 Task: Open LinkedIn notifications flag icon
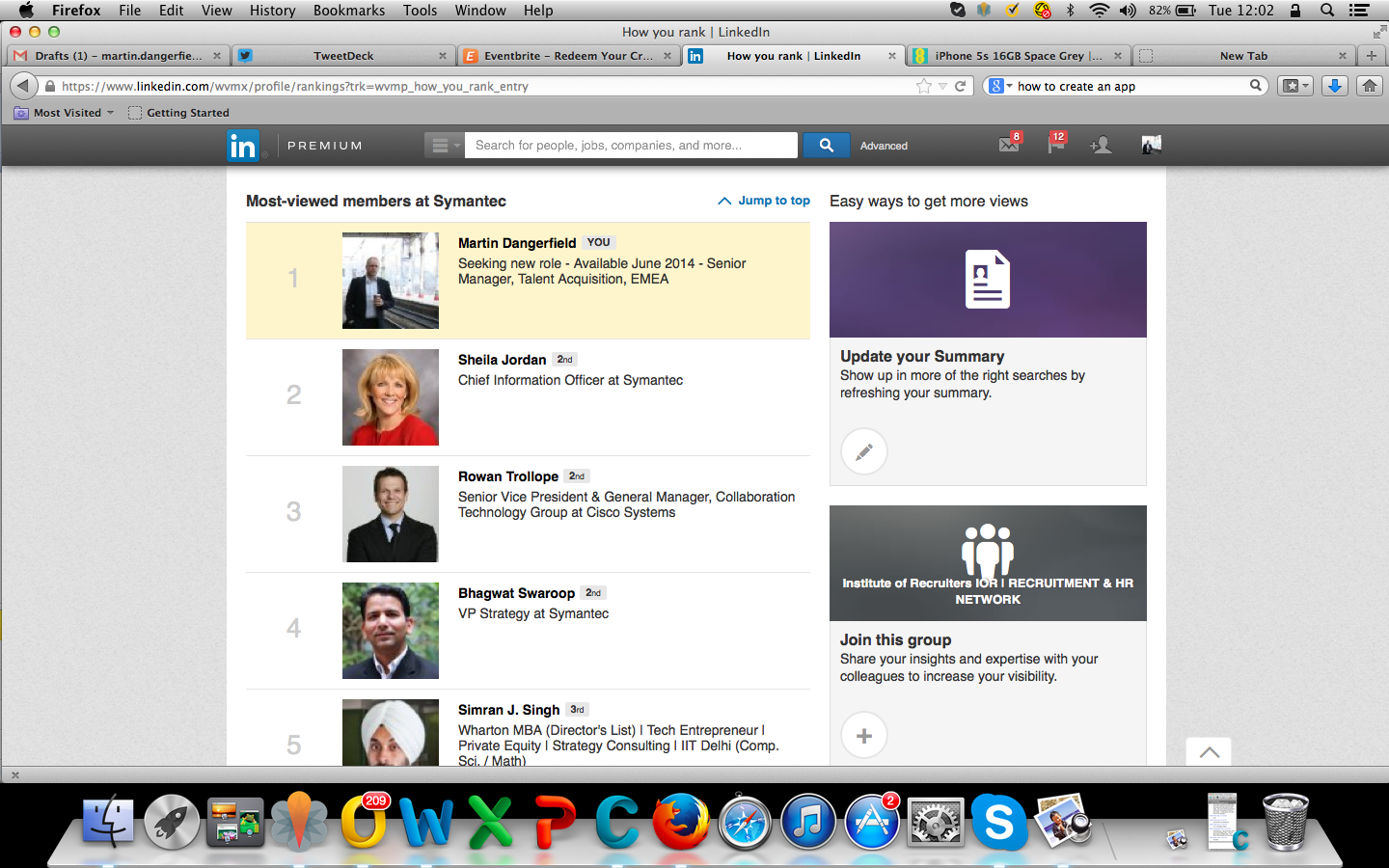pyautogui.click(x=1056, y=145)
